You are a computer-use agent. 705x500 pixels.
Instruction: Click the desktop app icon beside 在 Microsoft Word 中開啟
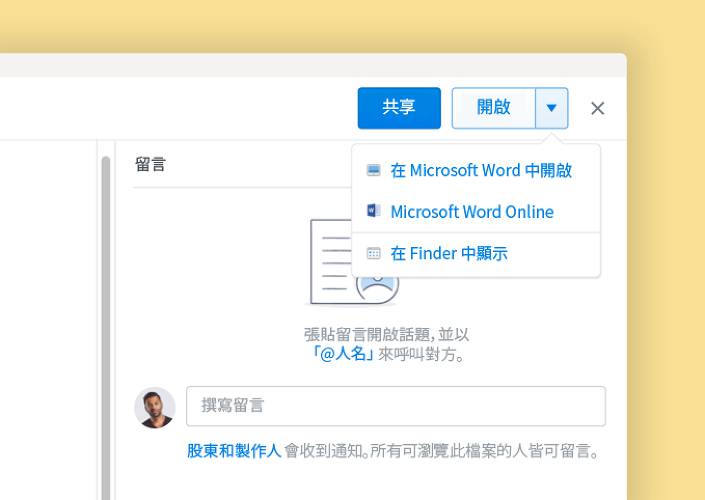point(374,170)
